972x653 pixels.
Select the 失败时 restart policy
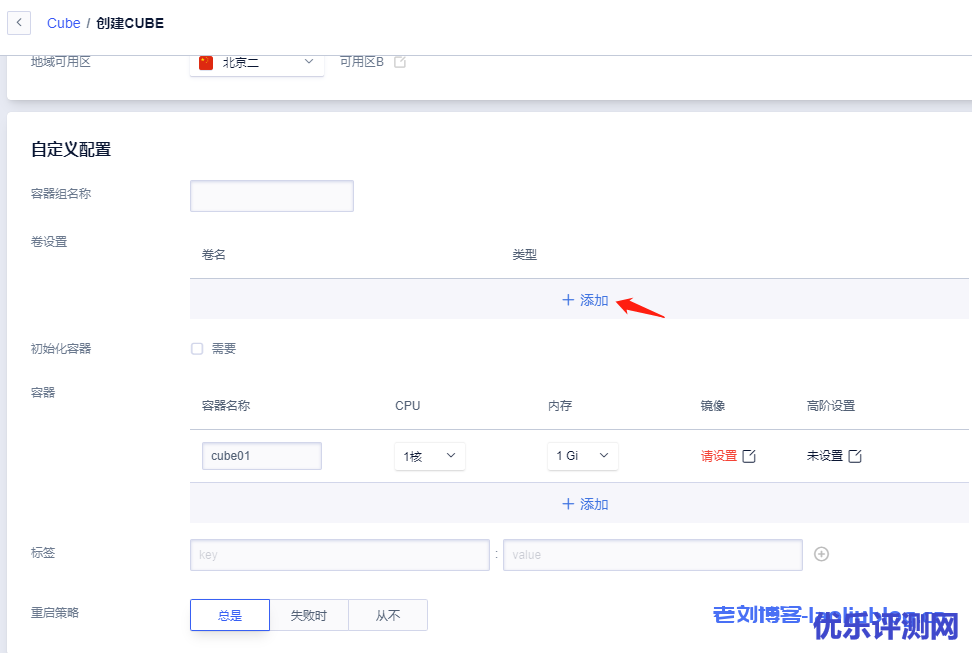point(308,615)
